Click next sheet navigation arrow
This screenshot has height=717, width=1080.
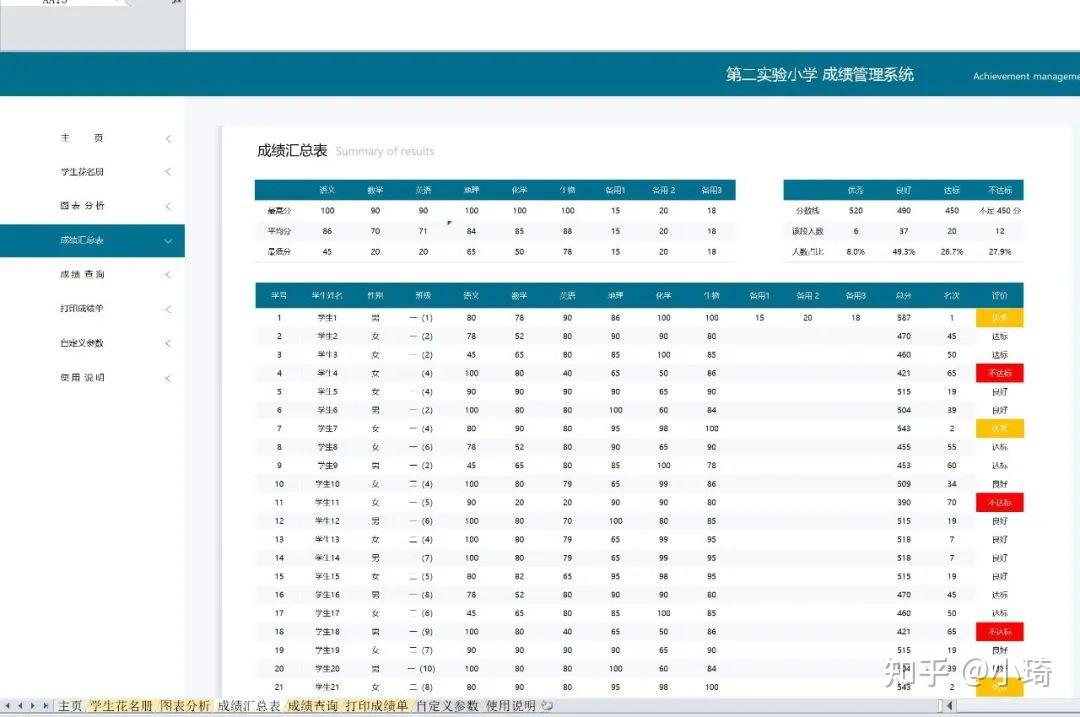pos(32,706)
